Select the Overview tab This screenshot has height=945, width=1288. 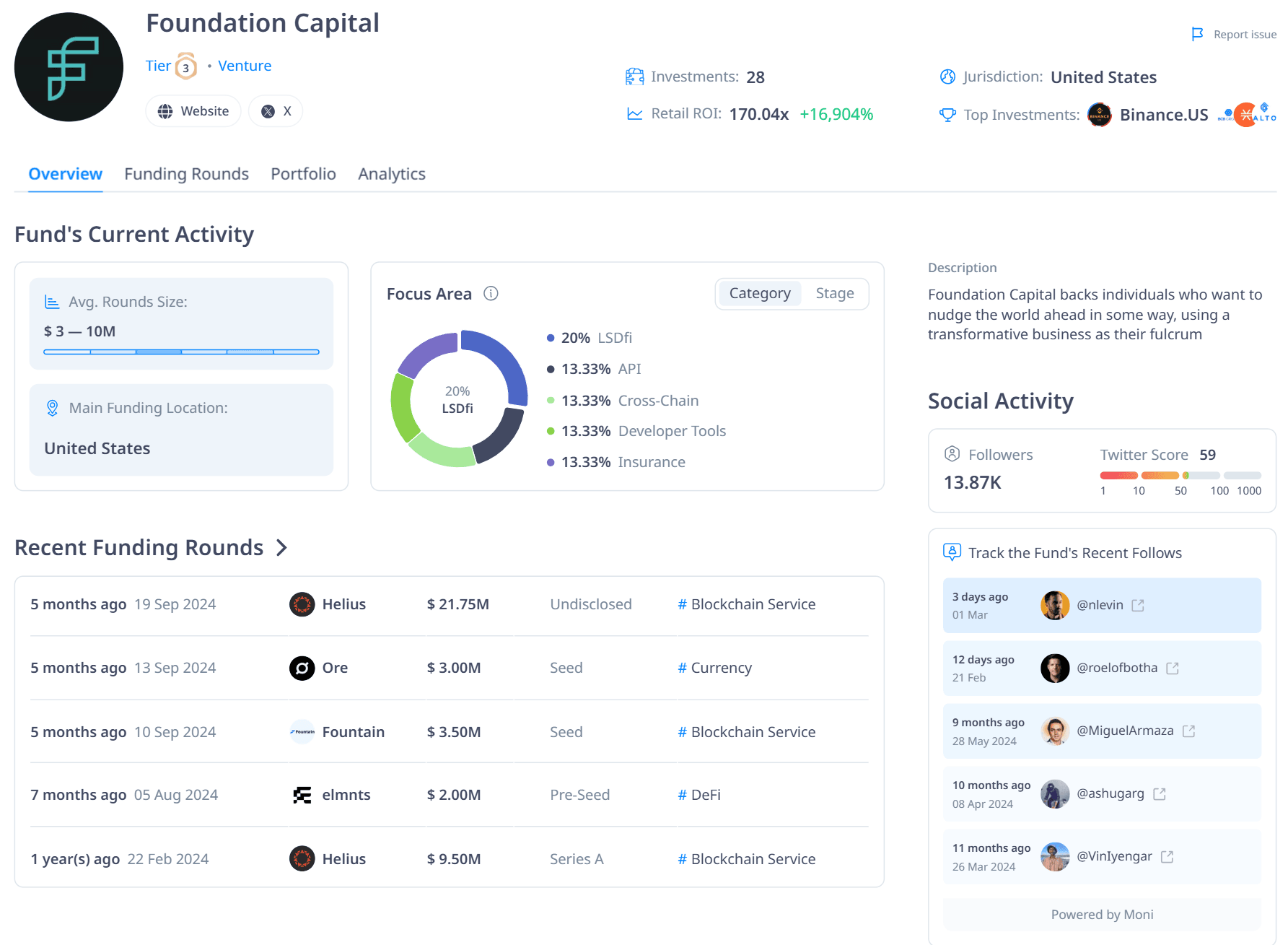[66, 174]
